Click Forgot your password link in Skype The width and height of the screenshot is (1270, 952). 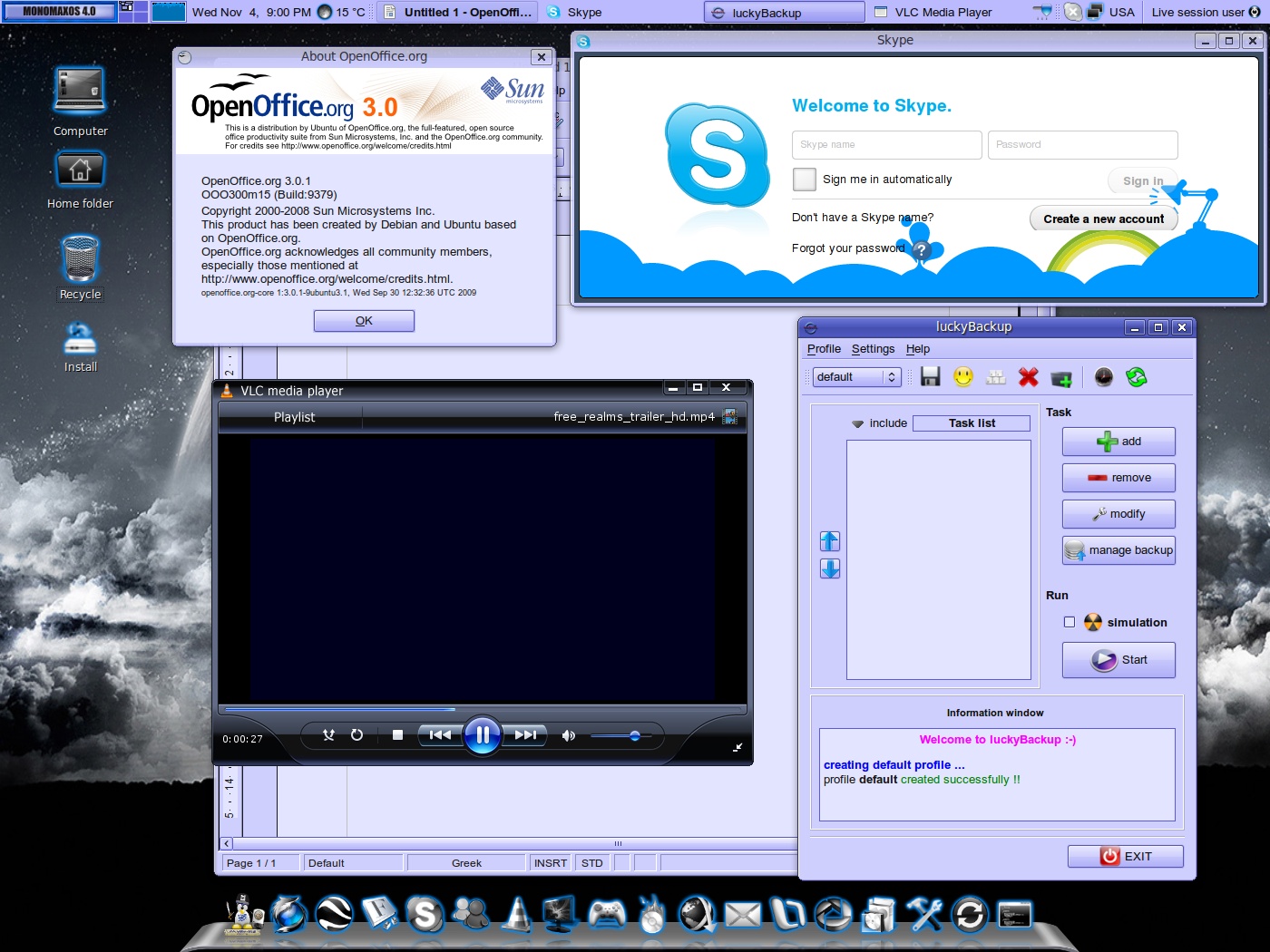[x=848, y=248]
